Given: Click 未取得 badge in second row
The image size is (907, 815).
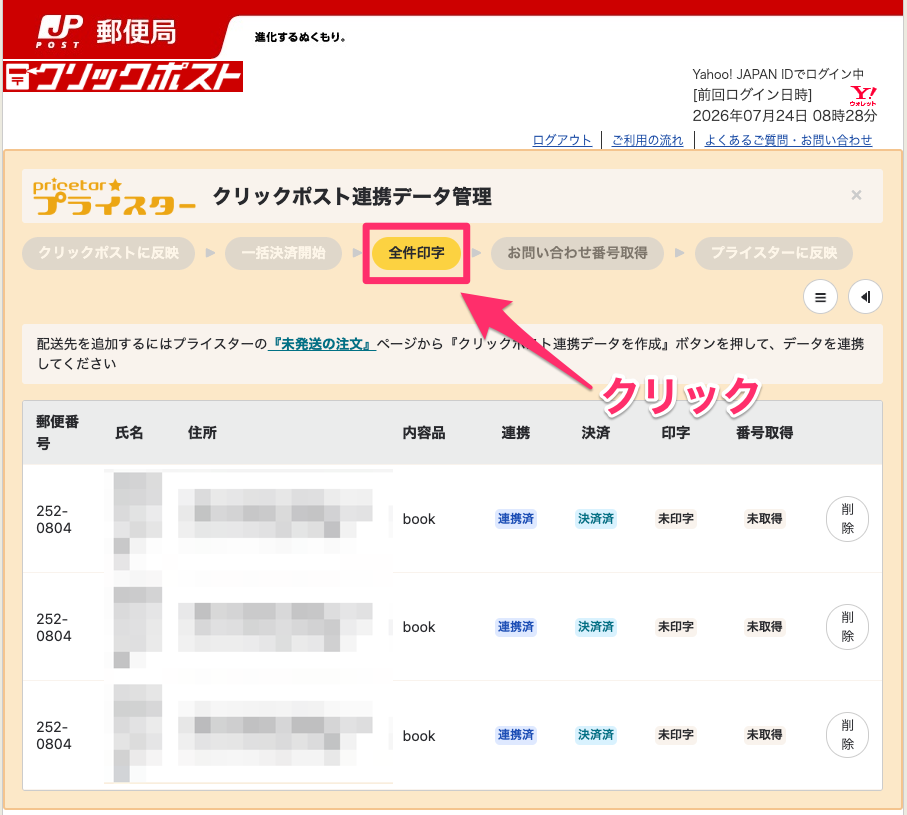Looking at the screenshot, I should pos(764,627).
